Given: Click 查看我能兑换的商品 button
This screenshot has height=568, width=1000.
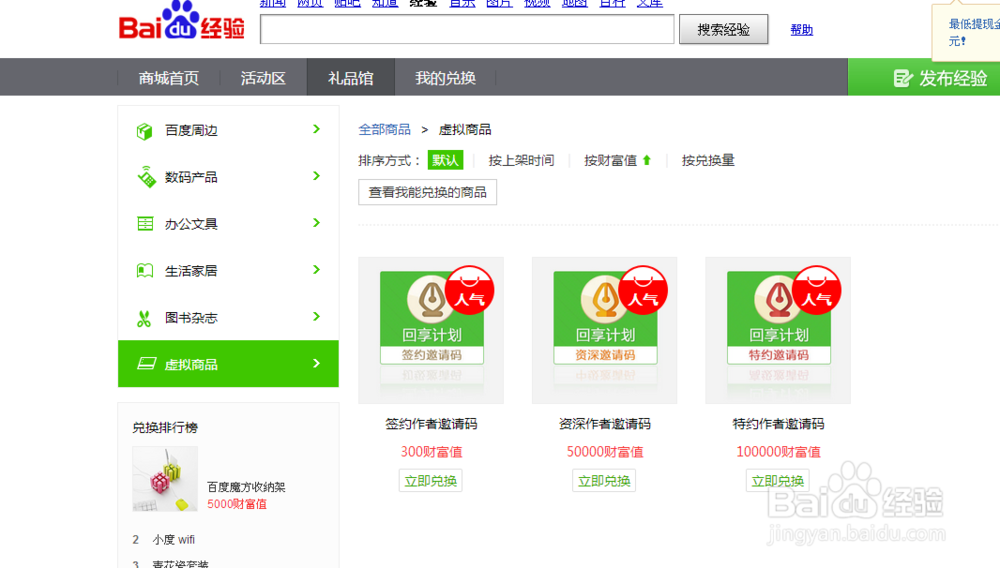Looking at the screenshot, I should [x=427, y=193].
